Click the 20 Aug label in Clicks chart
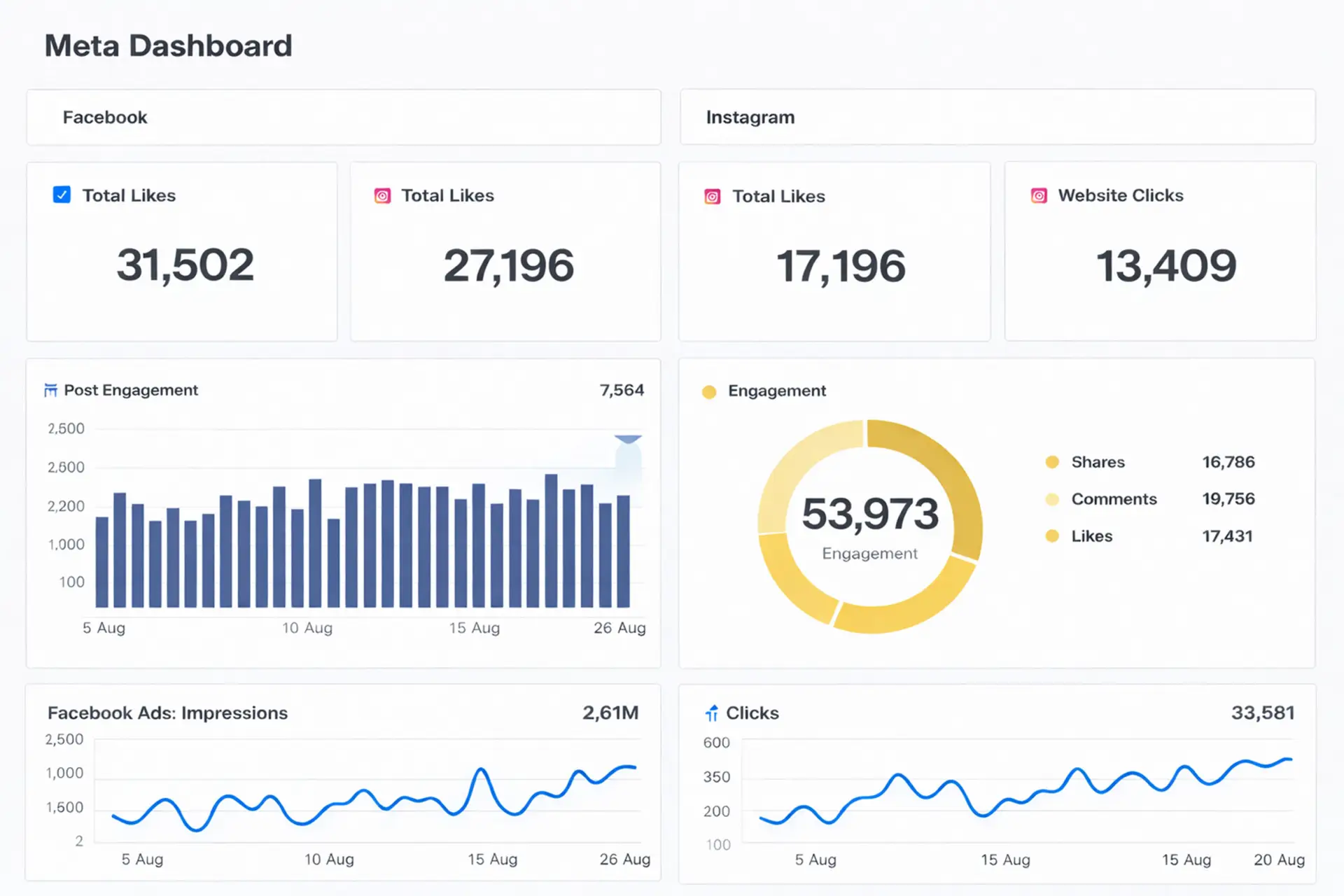 click(x=1279, y=860)
